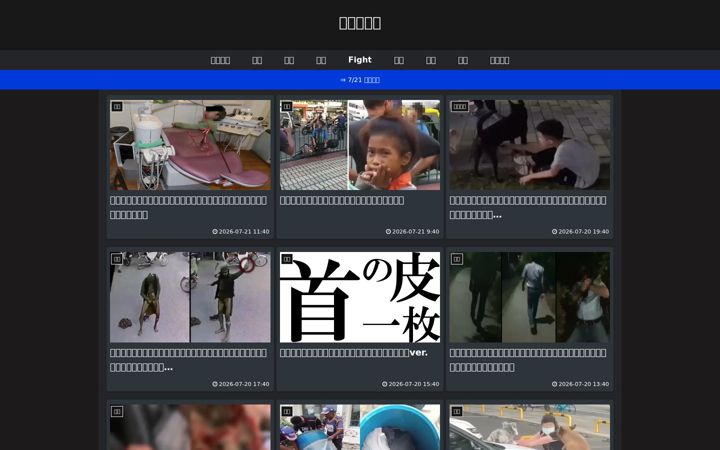The width and height of the screenshot is (720, 450).
Task: Open the post title dated 2026-07-20 13:40
Action: [528, 360]
